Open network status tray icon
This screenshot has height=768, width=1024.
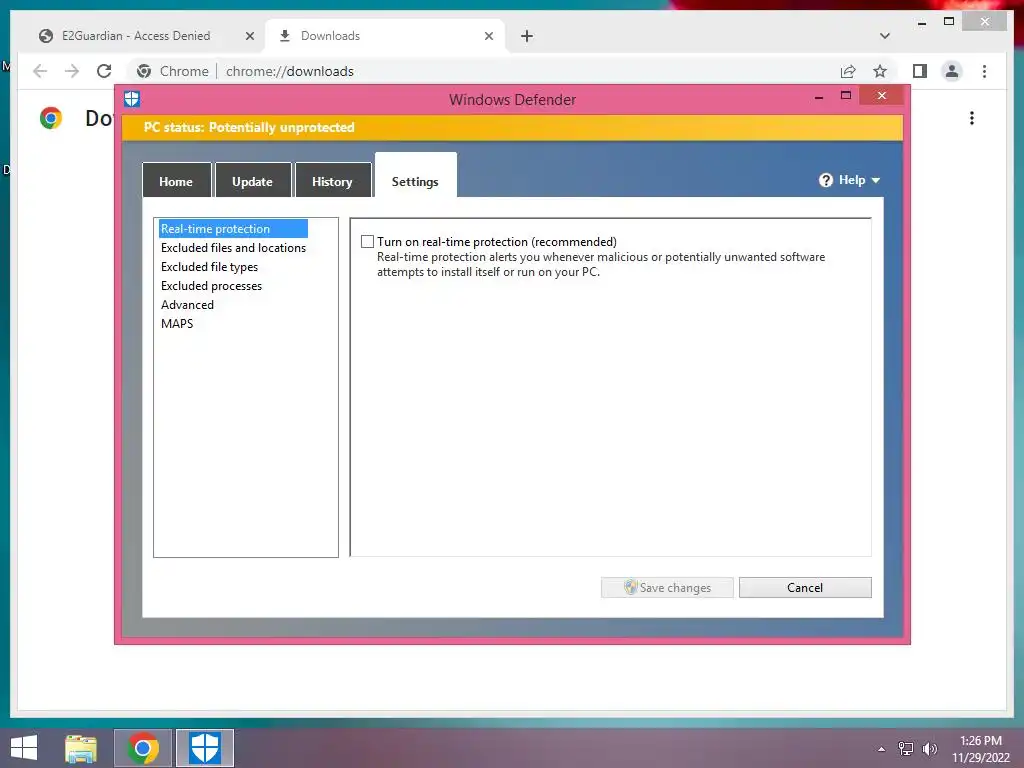[x=906, y=749]
